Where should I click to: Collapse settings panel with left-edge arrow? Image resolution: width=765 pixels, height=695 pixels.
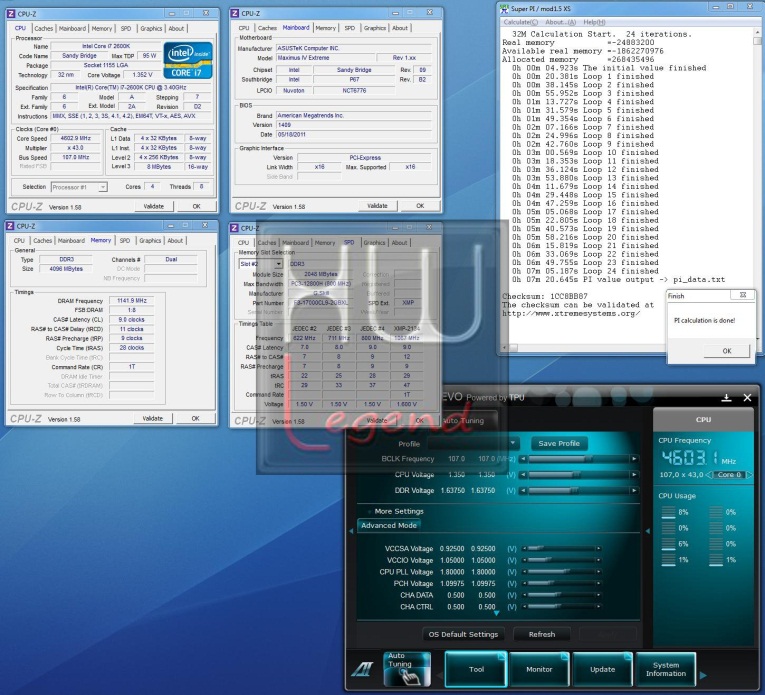(351, 531)
